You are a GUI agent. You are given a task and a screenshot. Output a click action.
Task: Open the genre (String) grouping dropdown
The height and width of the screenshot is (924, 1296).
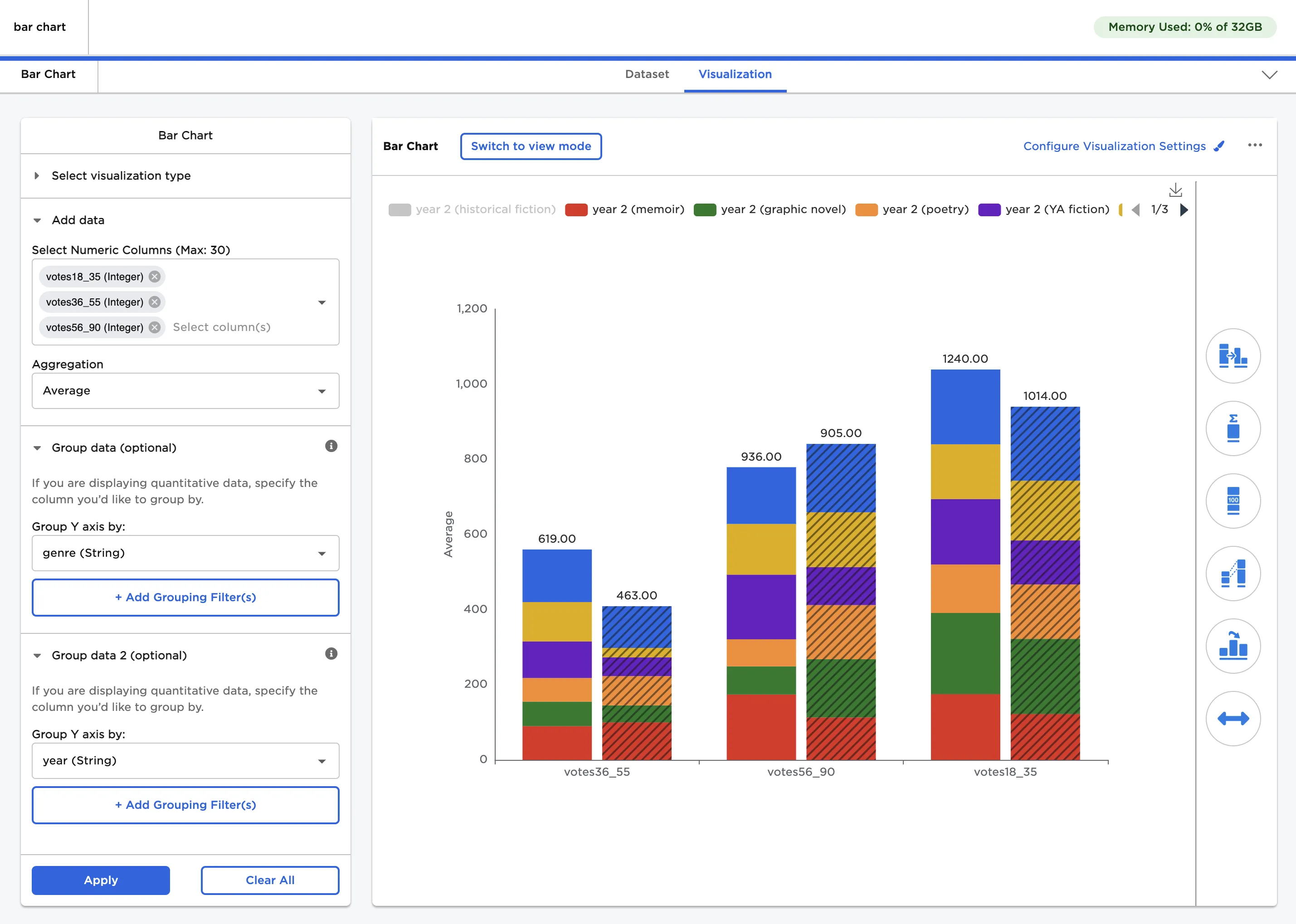point(185,553)
